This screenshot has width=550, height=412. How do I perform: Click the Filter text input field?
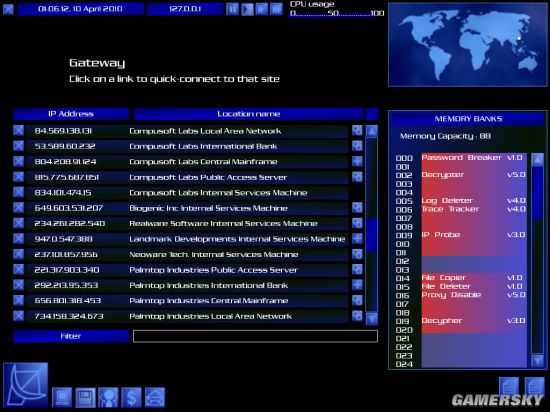255,336
